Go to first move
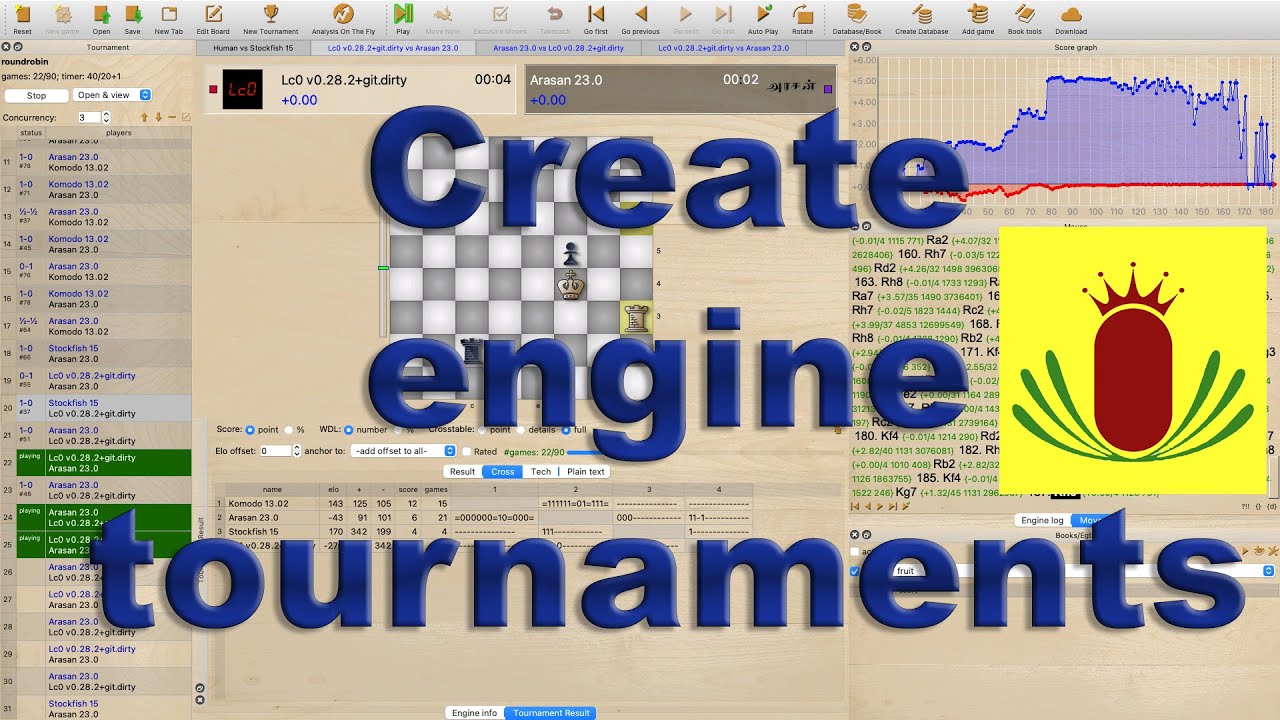1280x720 pixels. tap(596, 14)
